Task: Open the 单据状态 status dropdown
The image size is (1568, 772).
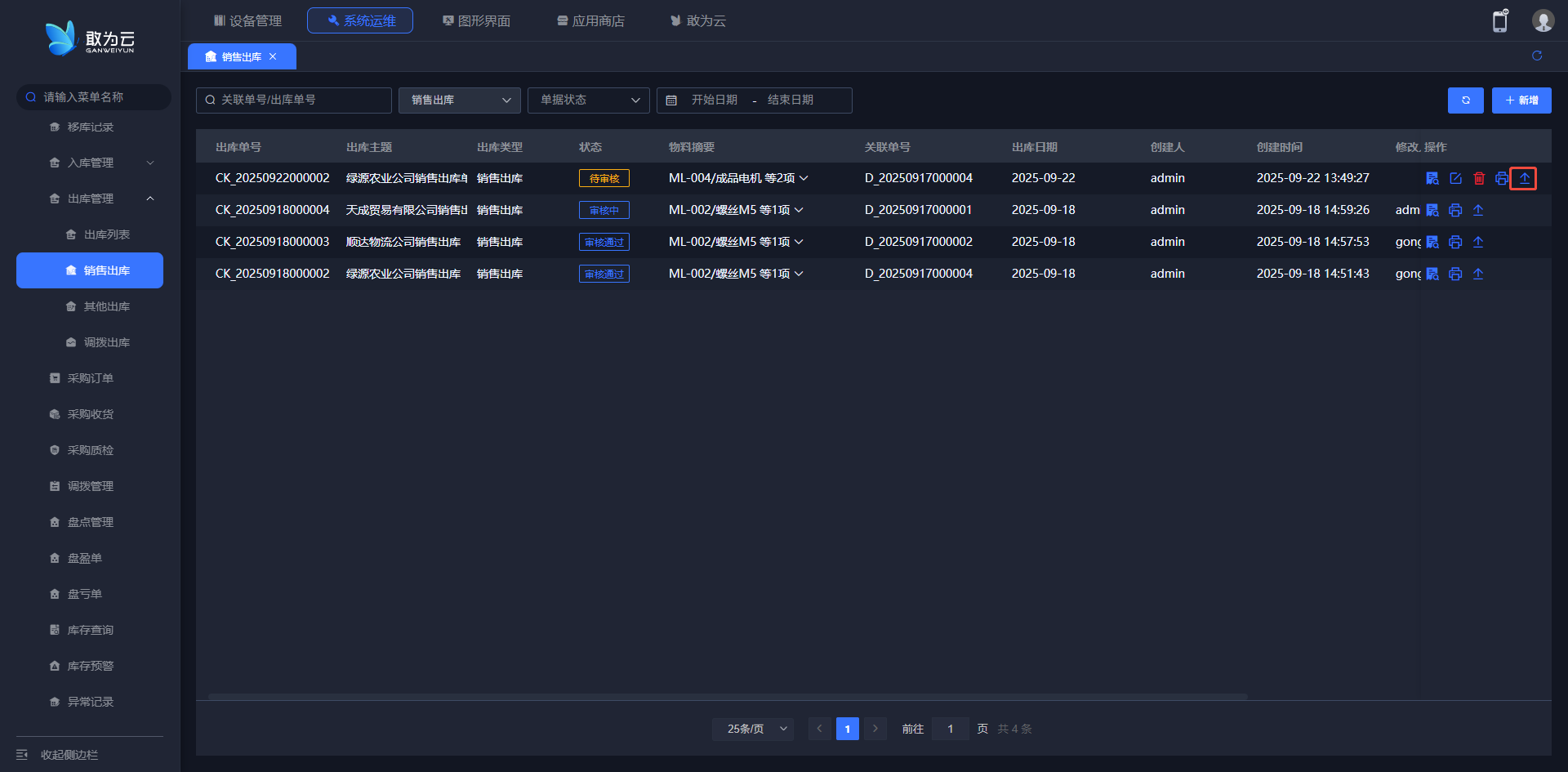Action: coord(588,100)
